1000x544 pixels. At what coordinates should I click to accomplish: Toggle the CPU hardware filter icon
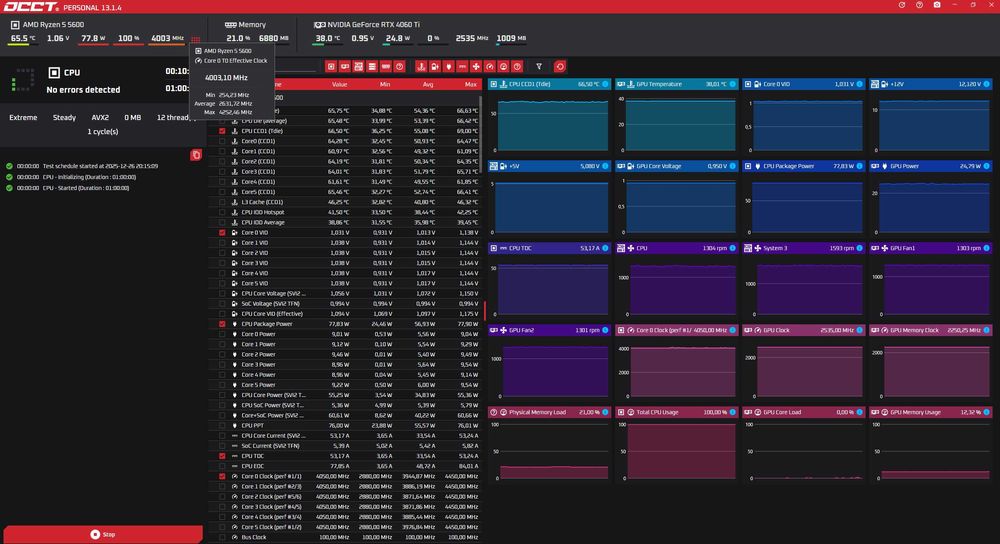point(331,66)
